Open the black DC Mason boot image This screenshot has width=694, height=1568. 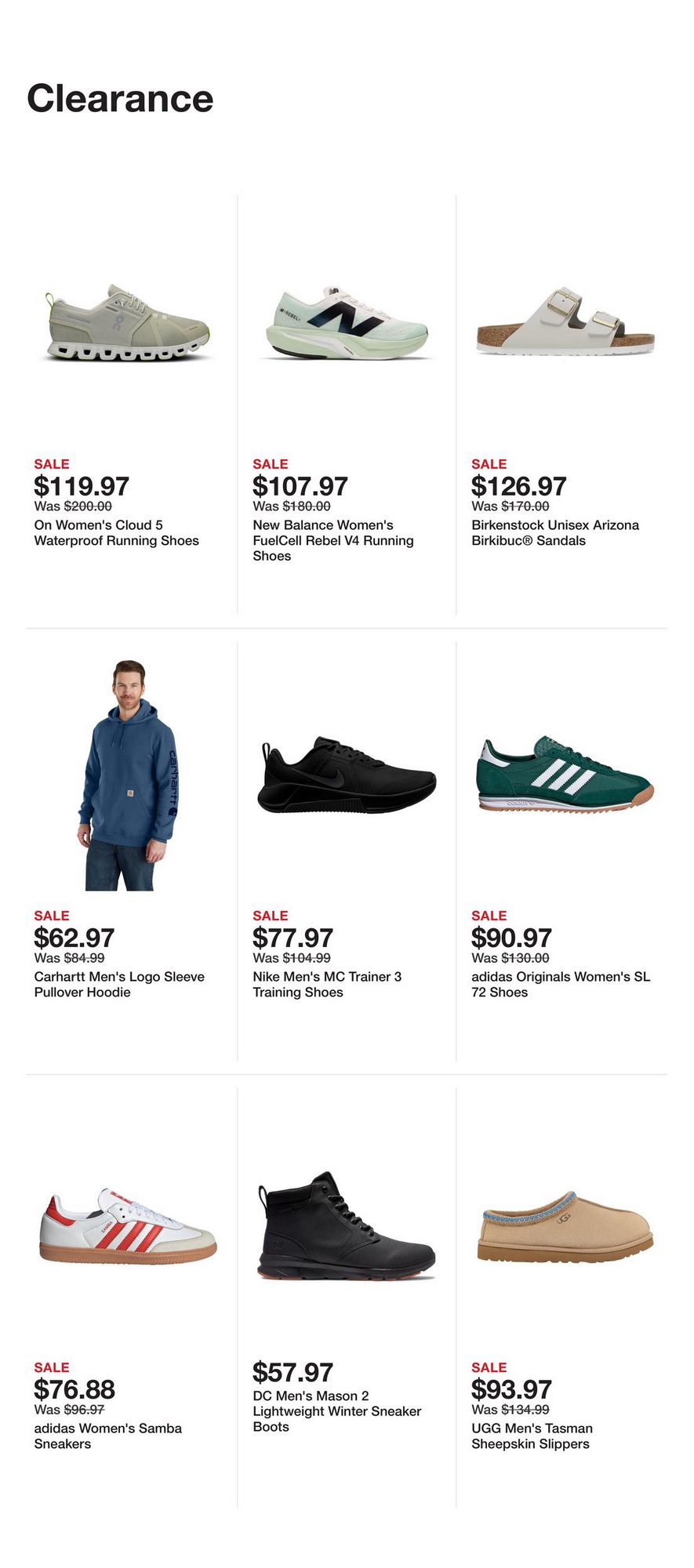346,1226
